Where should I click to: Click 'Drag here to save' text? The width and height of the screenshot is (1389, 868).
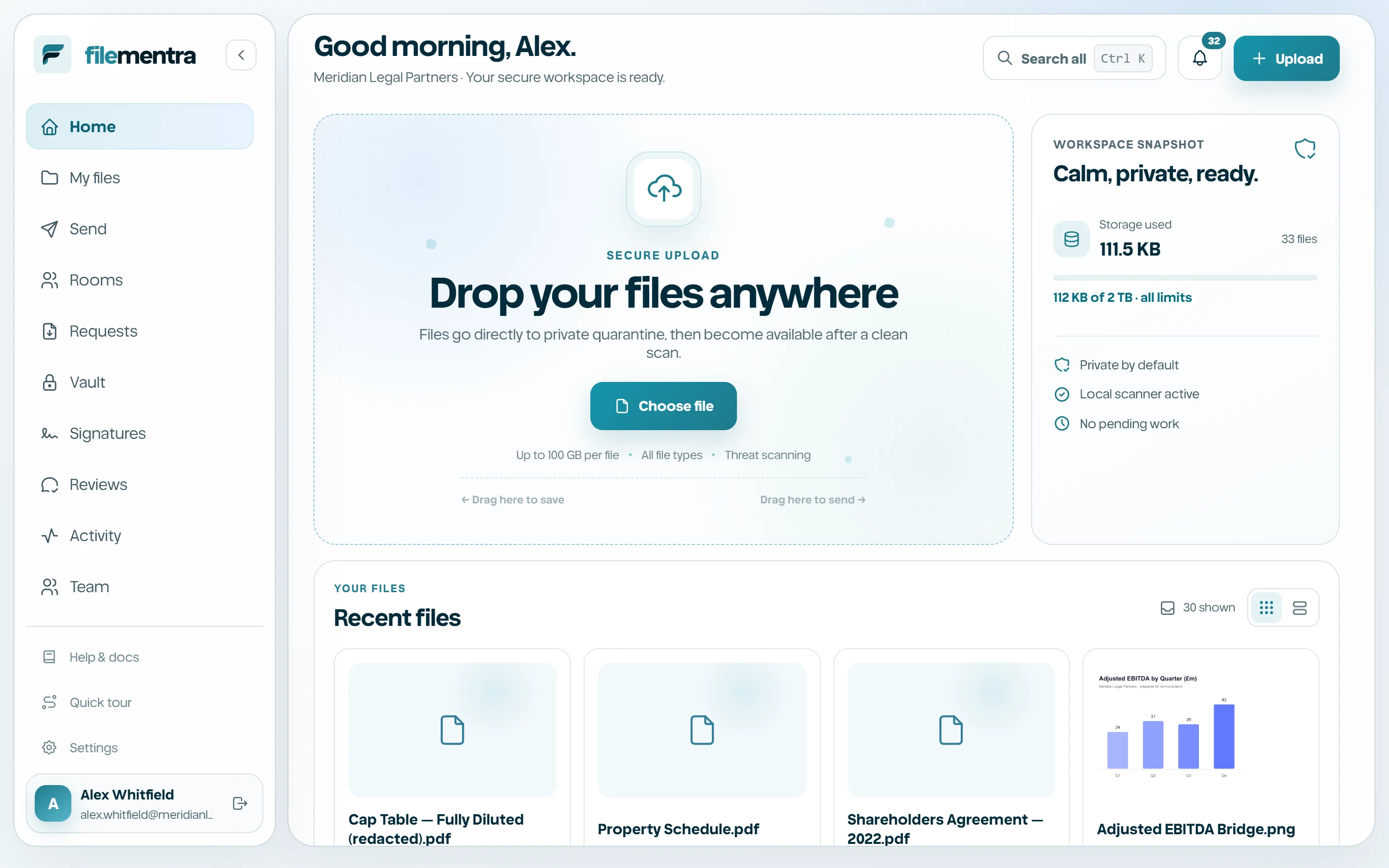coord(513,500)
